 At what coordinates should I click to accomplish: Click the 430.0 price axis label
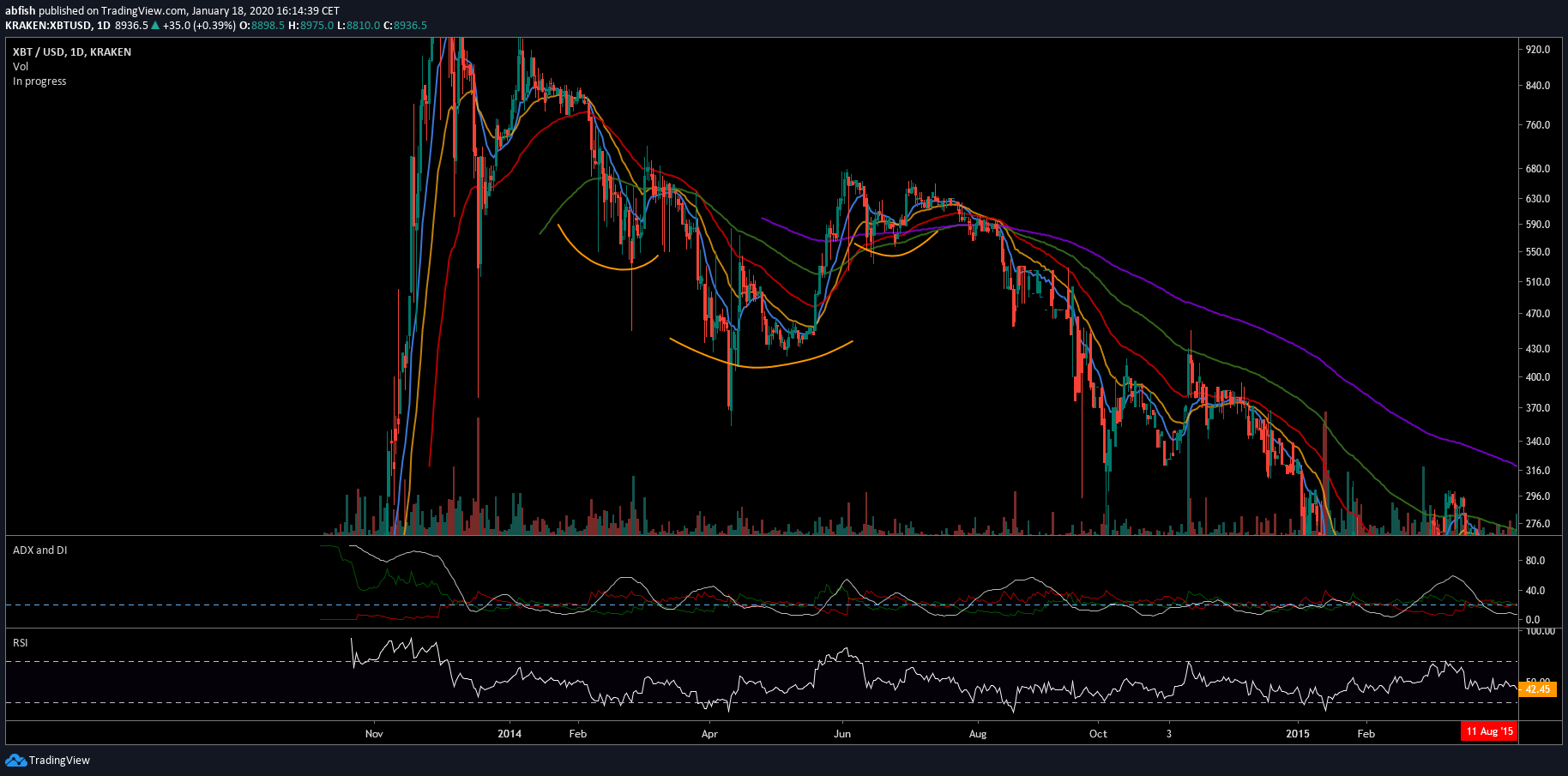click(x=1538, y=349)
